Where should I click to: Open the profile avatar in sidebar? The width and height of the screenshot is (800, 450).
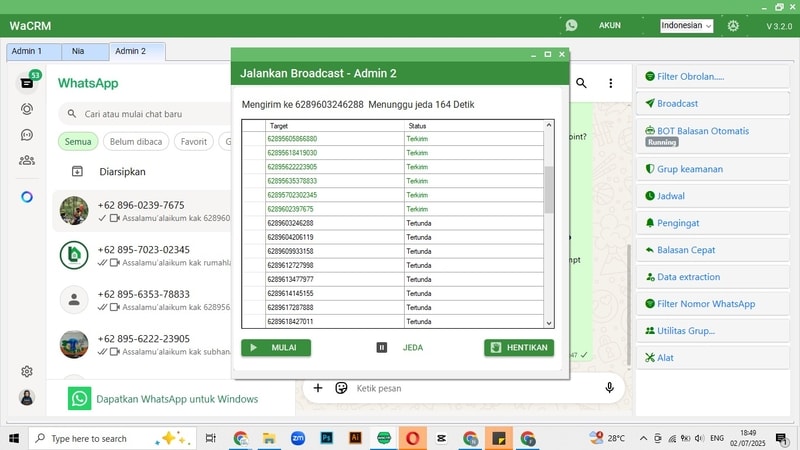pyautogui.click(x=27, y=397)
